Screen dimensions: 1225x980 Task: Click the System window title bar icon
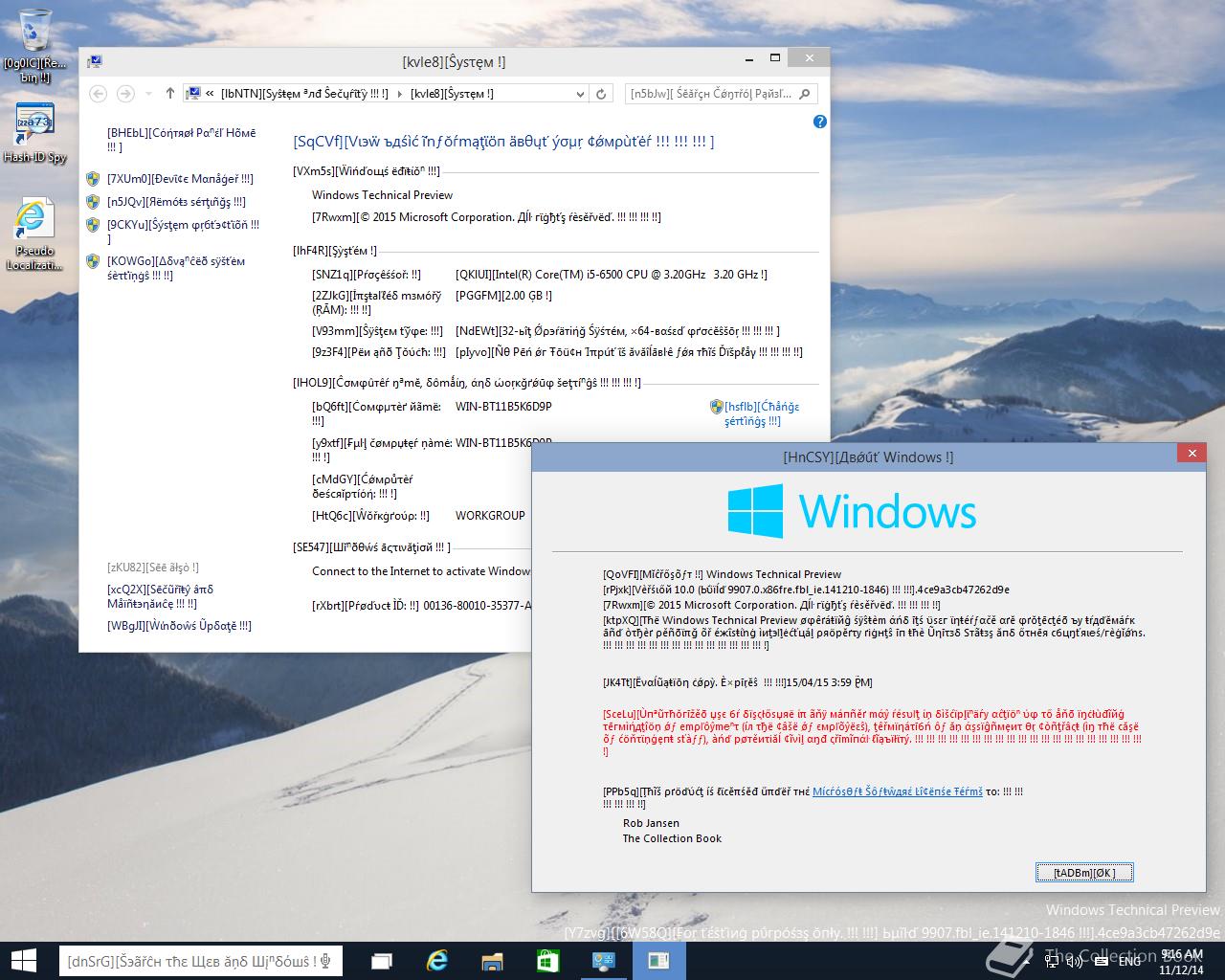coord(95,62)
